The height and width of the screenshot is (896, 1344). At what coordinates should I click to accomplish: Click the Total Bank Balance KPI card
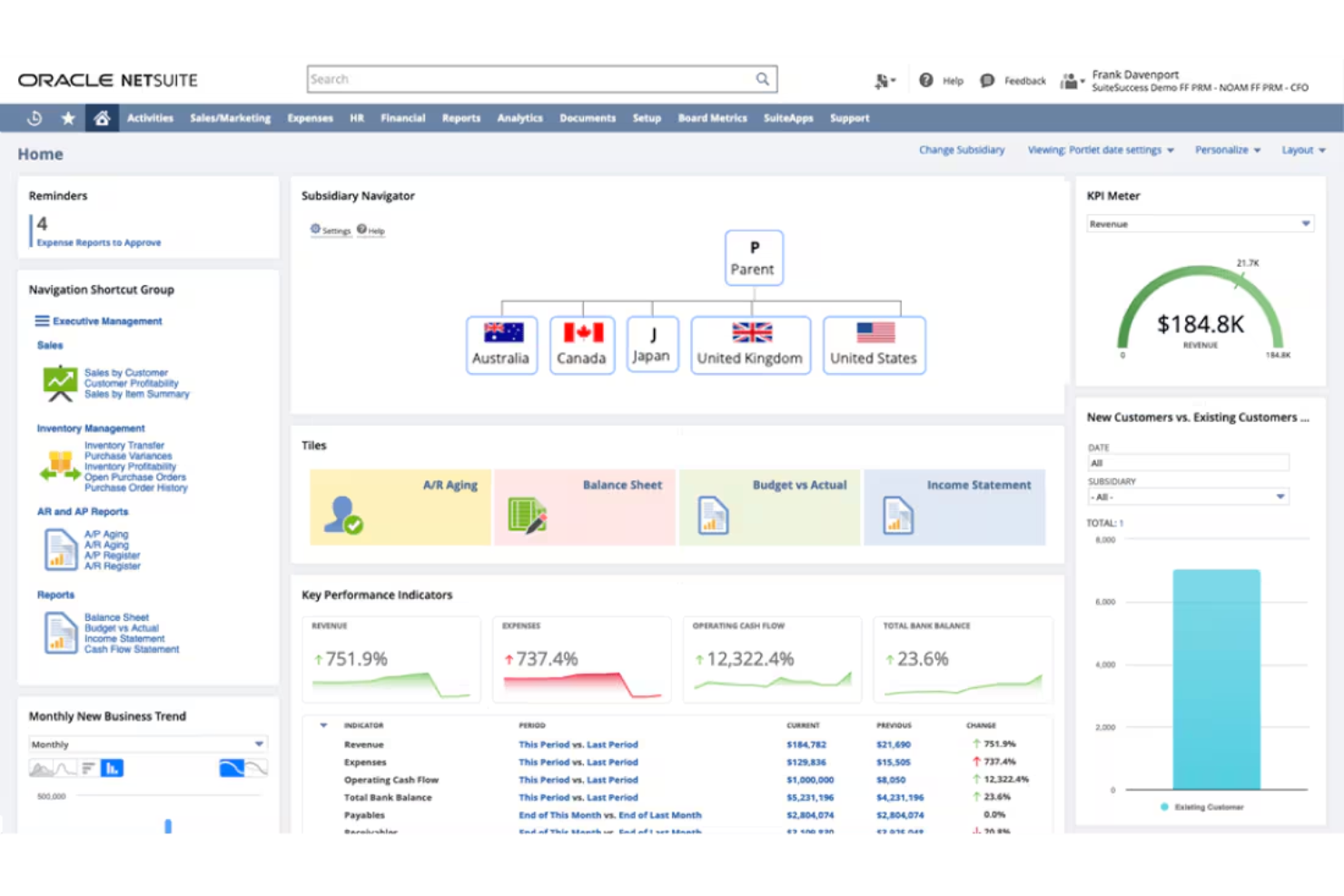[x=963, y=660]
